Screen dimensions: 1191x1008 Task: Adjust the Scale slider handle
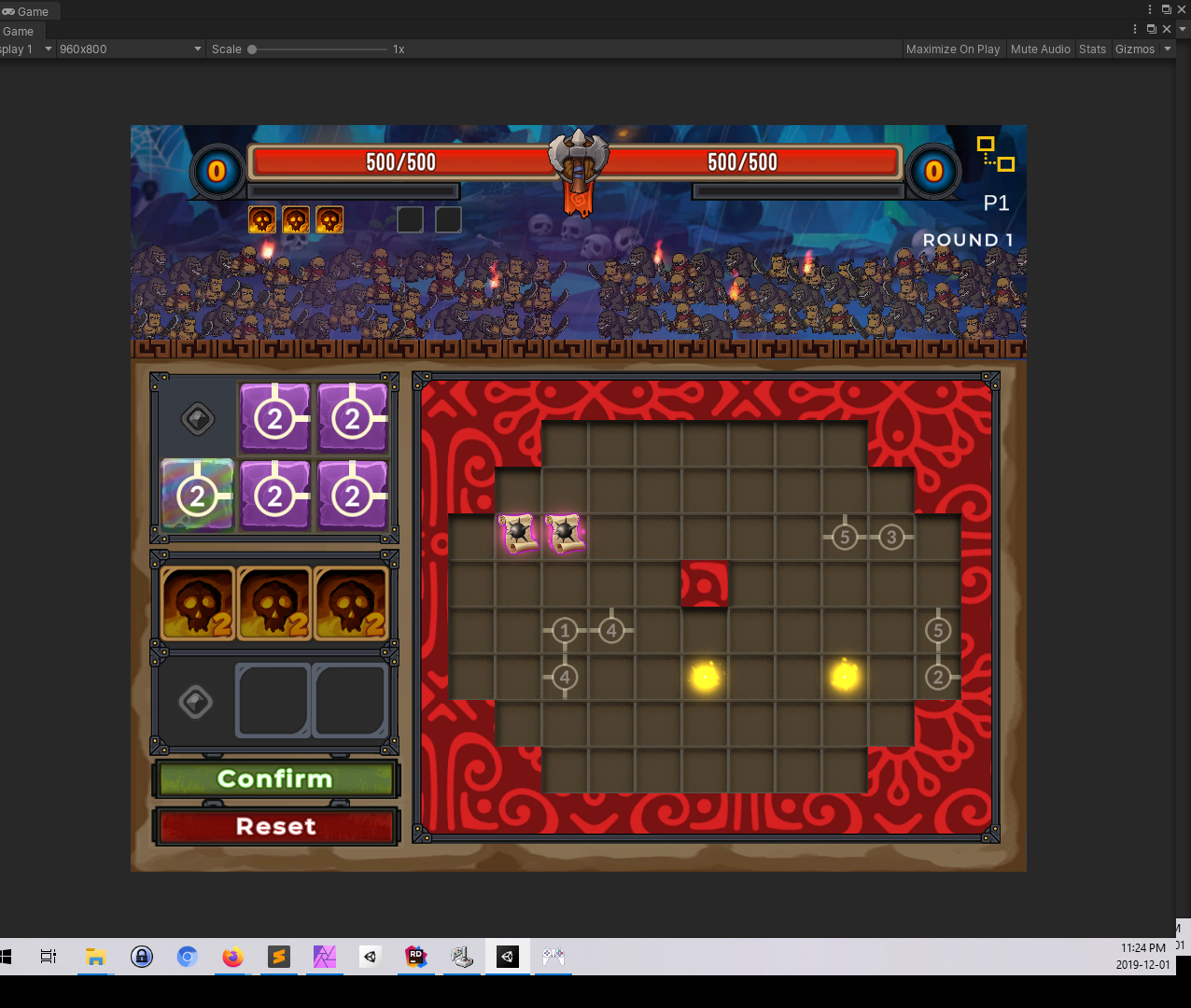(252, 49)
